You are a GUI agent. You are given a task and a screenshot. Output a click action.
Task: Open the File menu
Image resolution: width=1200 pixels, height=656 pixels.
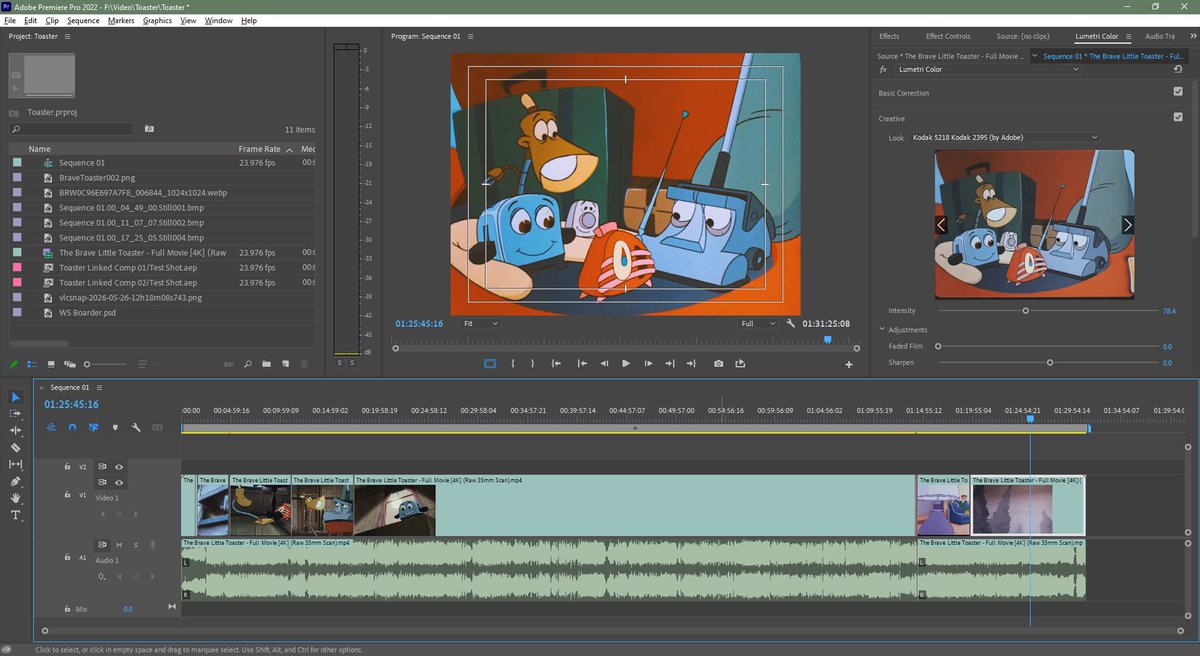pos(10,20)
